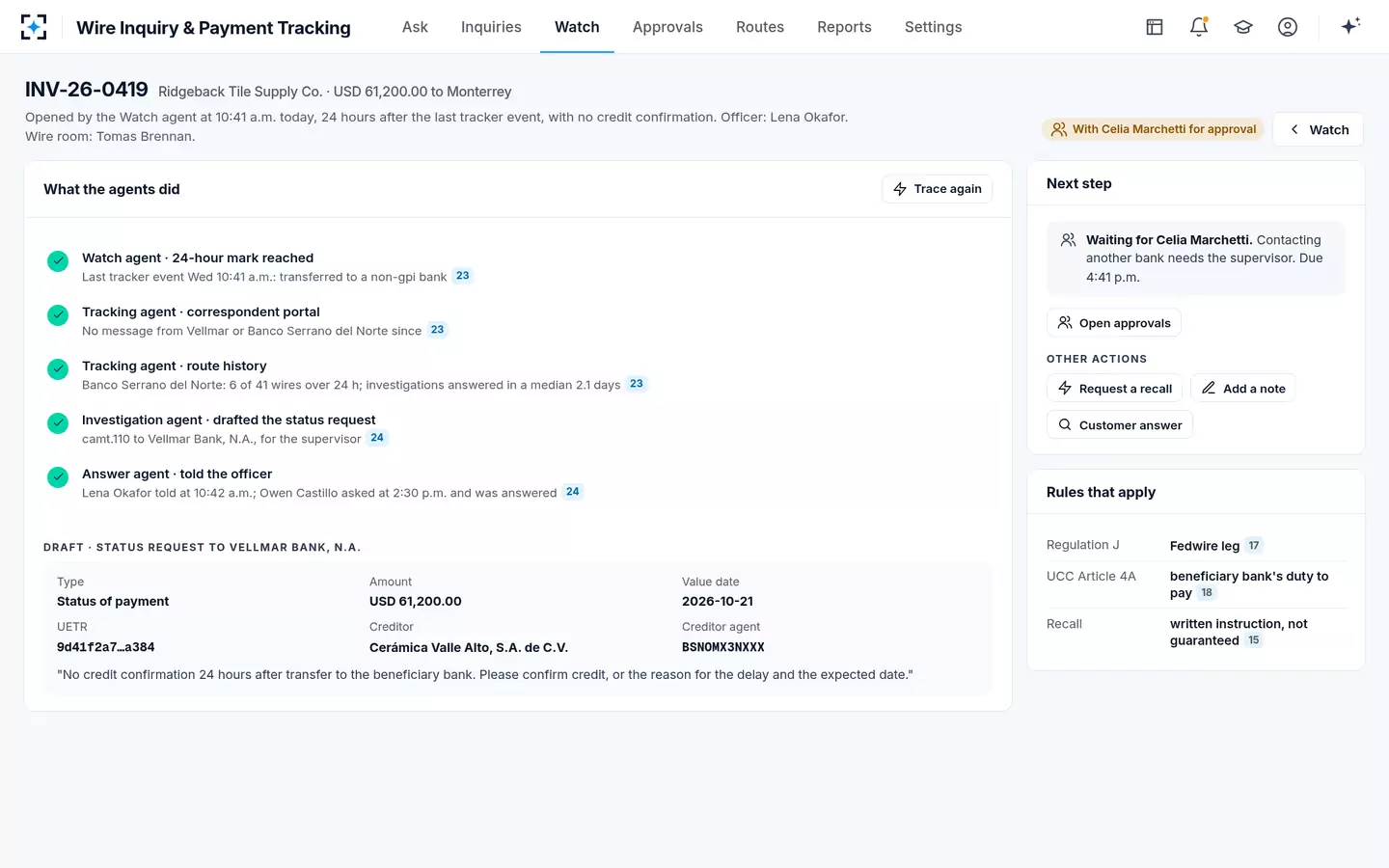Viewport: 1389px width, 868px height.
Task: Click Request a recall button
Action: tap(1114, 389)
